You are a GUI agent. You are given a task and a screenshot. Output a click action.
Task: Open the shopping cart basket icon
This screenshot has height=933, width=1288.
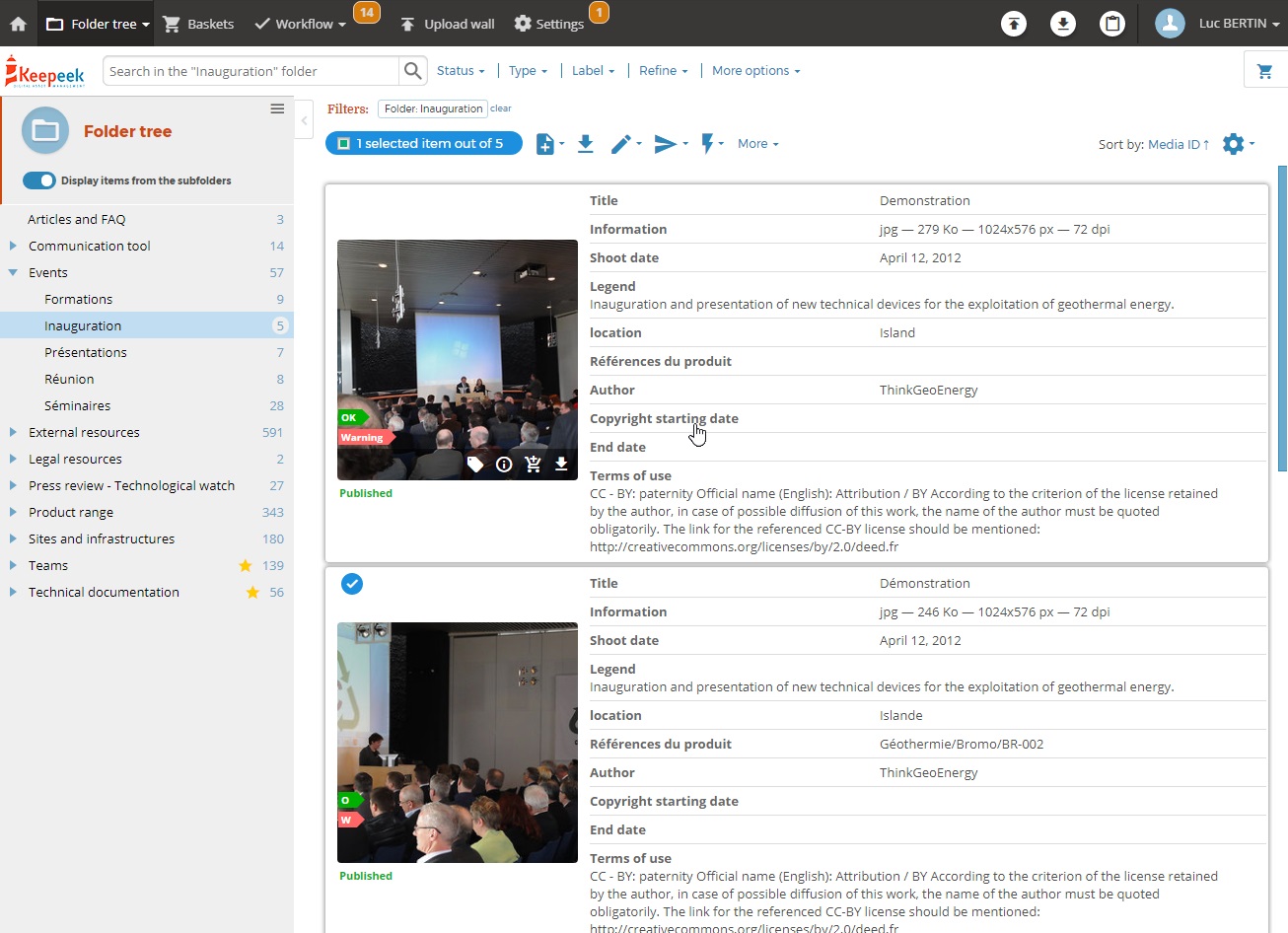(x=1264, y=71)
